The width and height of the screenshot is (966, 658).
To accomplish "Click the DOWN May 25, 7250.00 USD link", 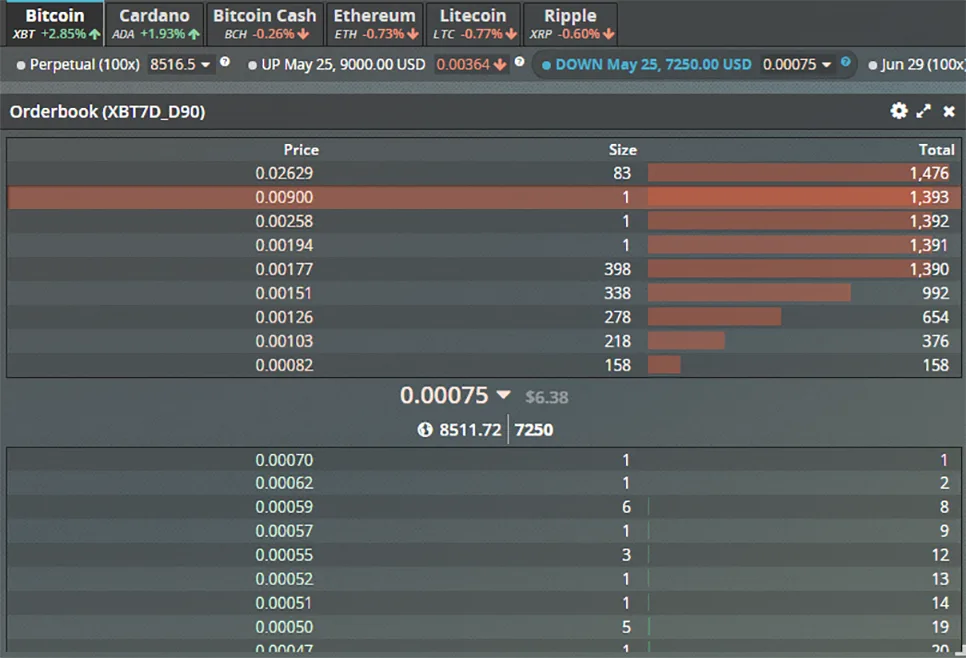I will coord(653,65).
